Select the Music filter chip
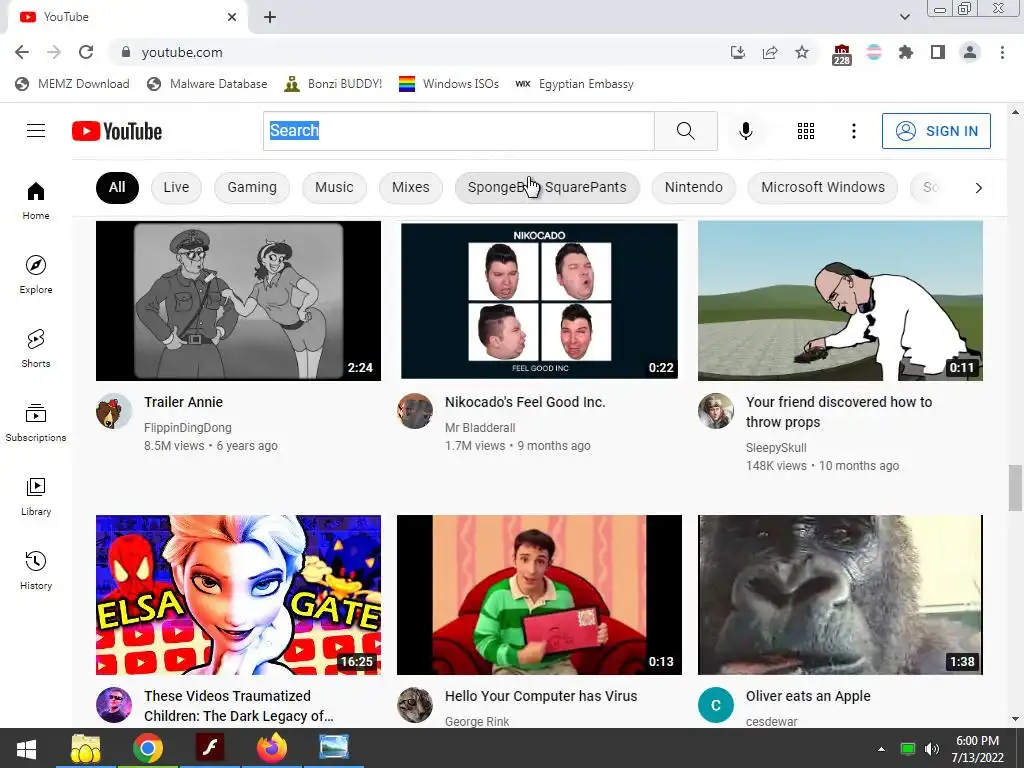This screenshot has width=1024, height=768. click(334, 187)
